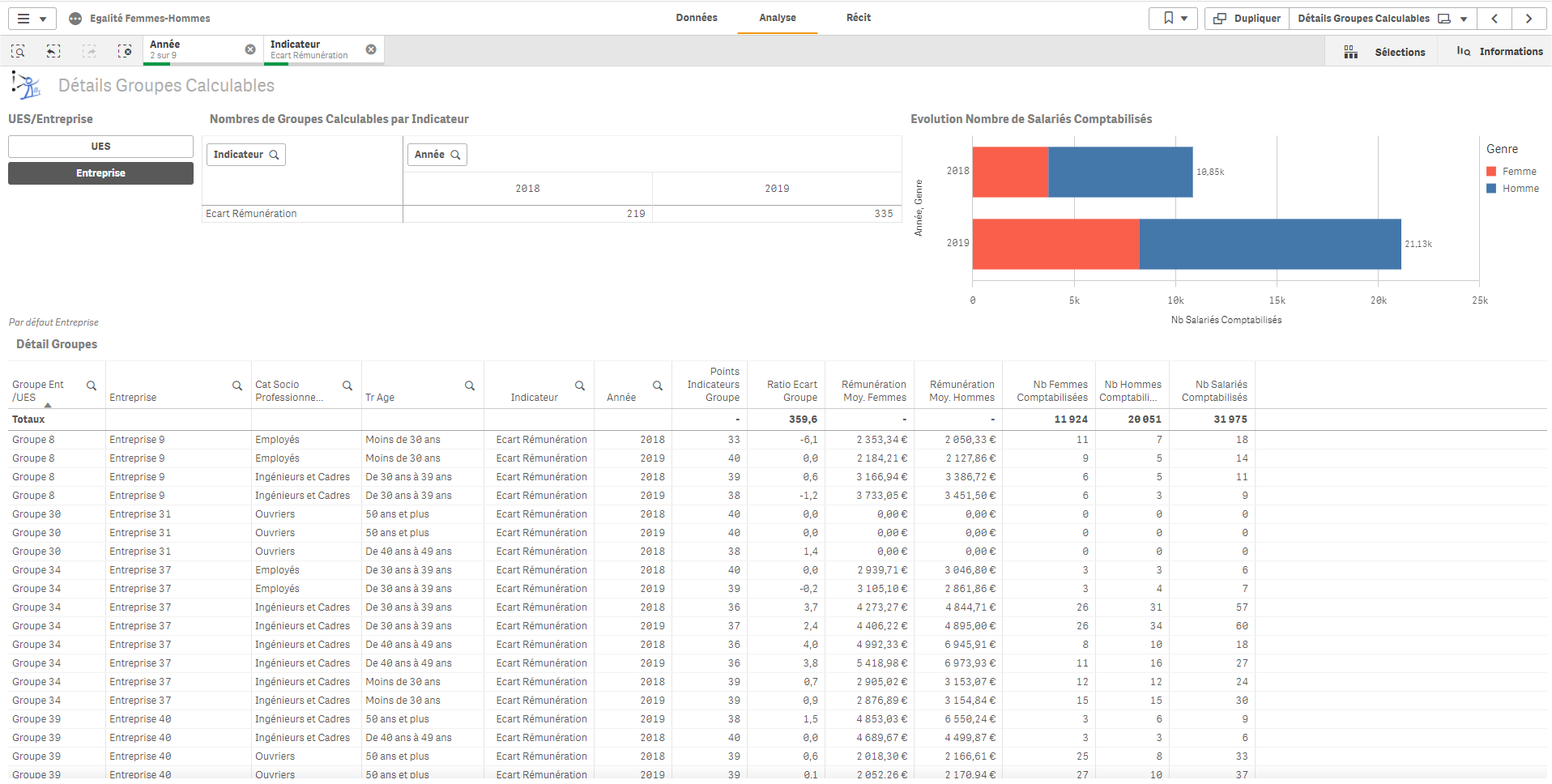Select the Entreprise toggle button

[x=100, y=173]
